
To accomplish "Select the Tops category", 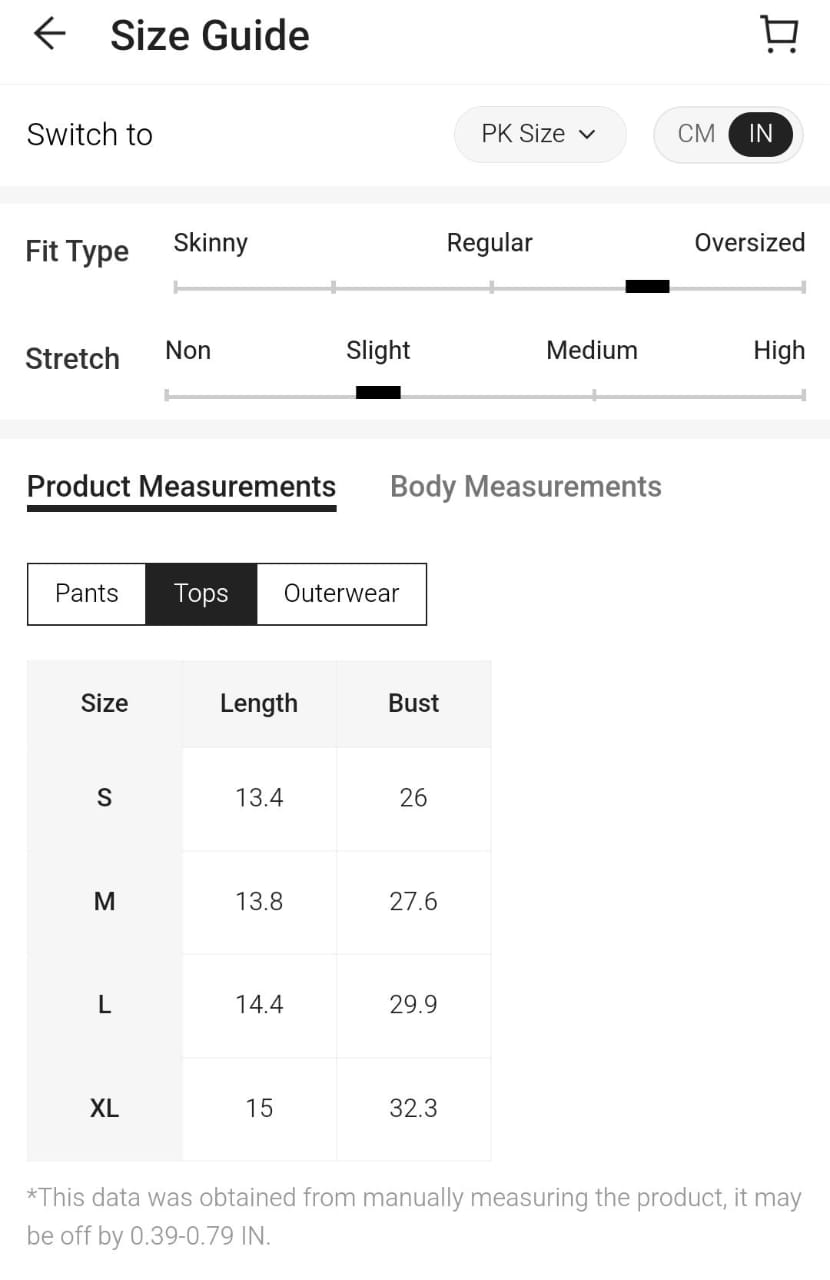I will pyautogui.click(x=201, y=594).
